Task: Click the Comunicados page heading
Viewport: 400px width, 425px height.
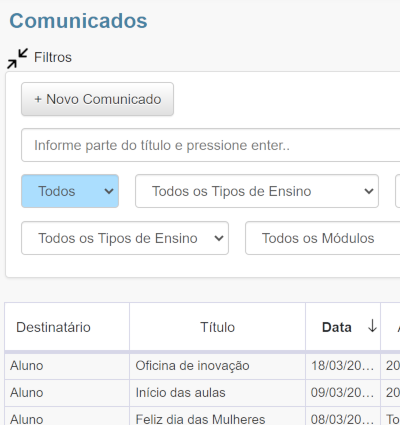Action: tap(78, 21)
